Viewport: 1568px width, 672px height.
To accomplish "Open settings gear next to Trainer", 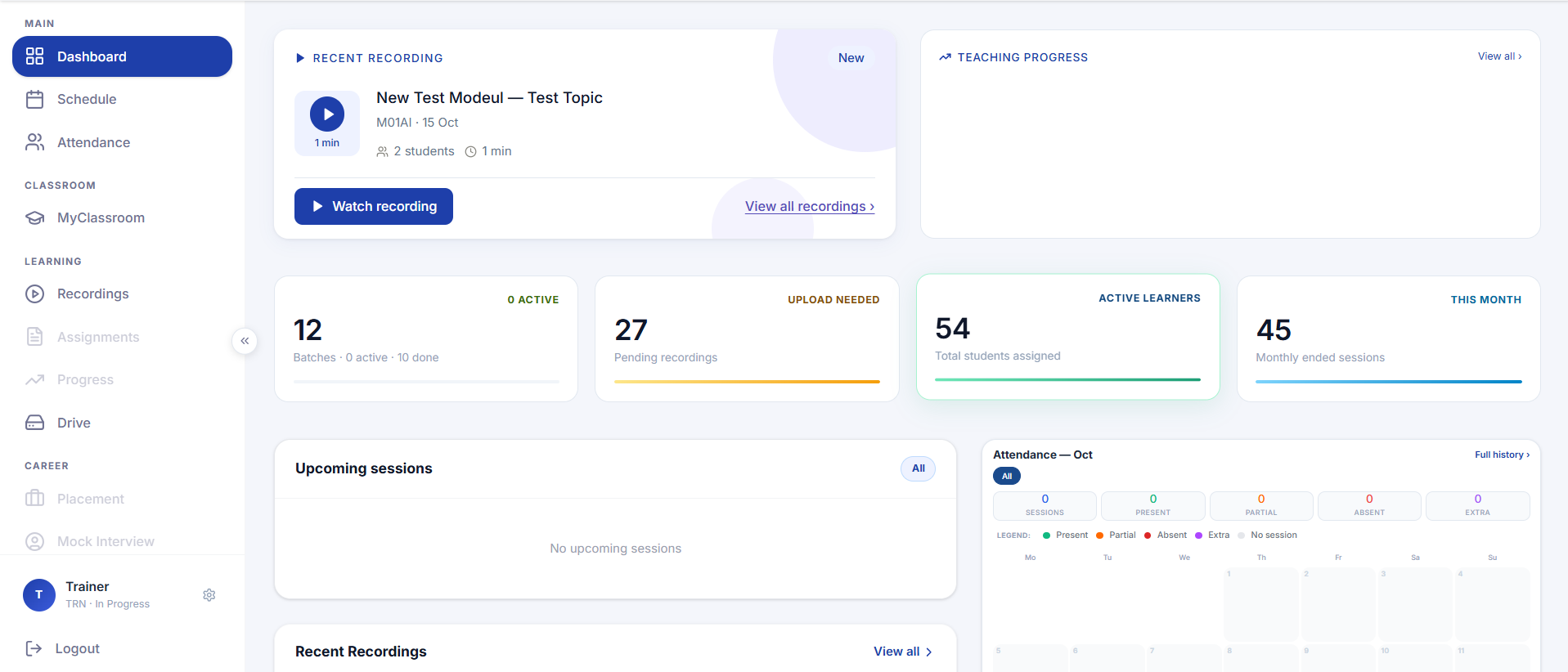I will (209, 595).
